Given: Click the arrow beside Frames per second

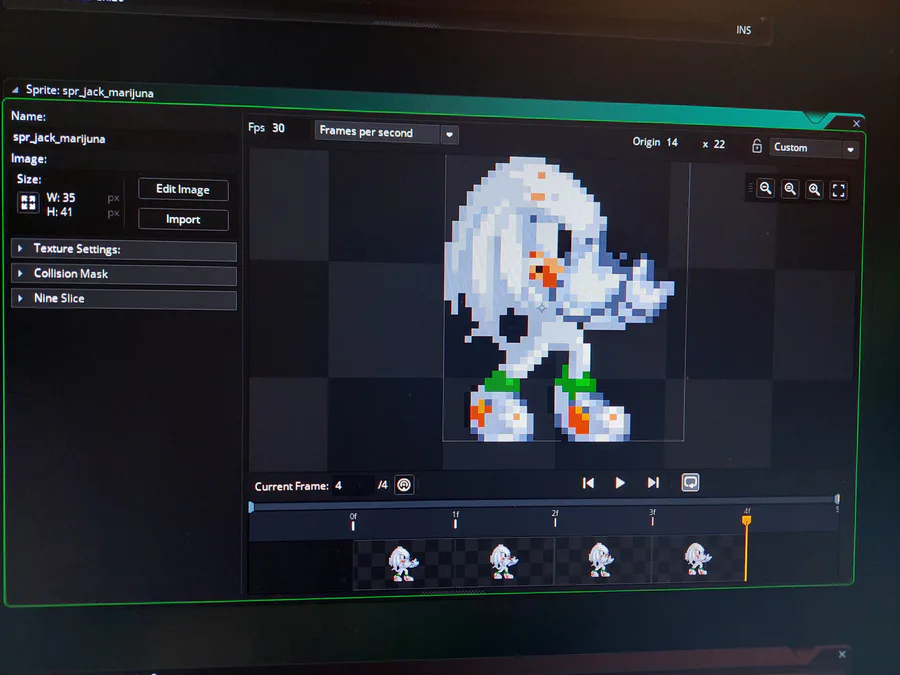Looking at the screenshot, I should pyautogui.click(x=450, y=135).
